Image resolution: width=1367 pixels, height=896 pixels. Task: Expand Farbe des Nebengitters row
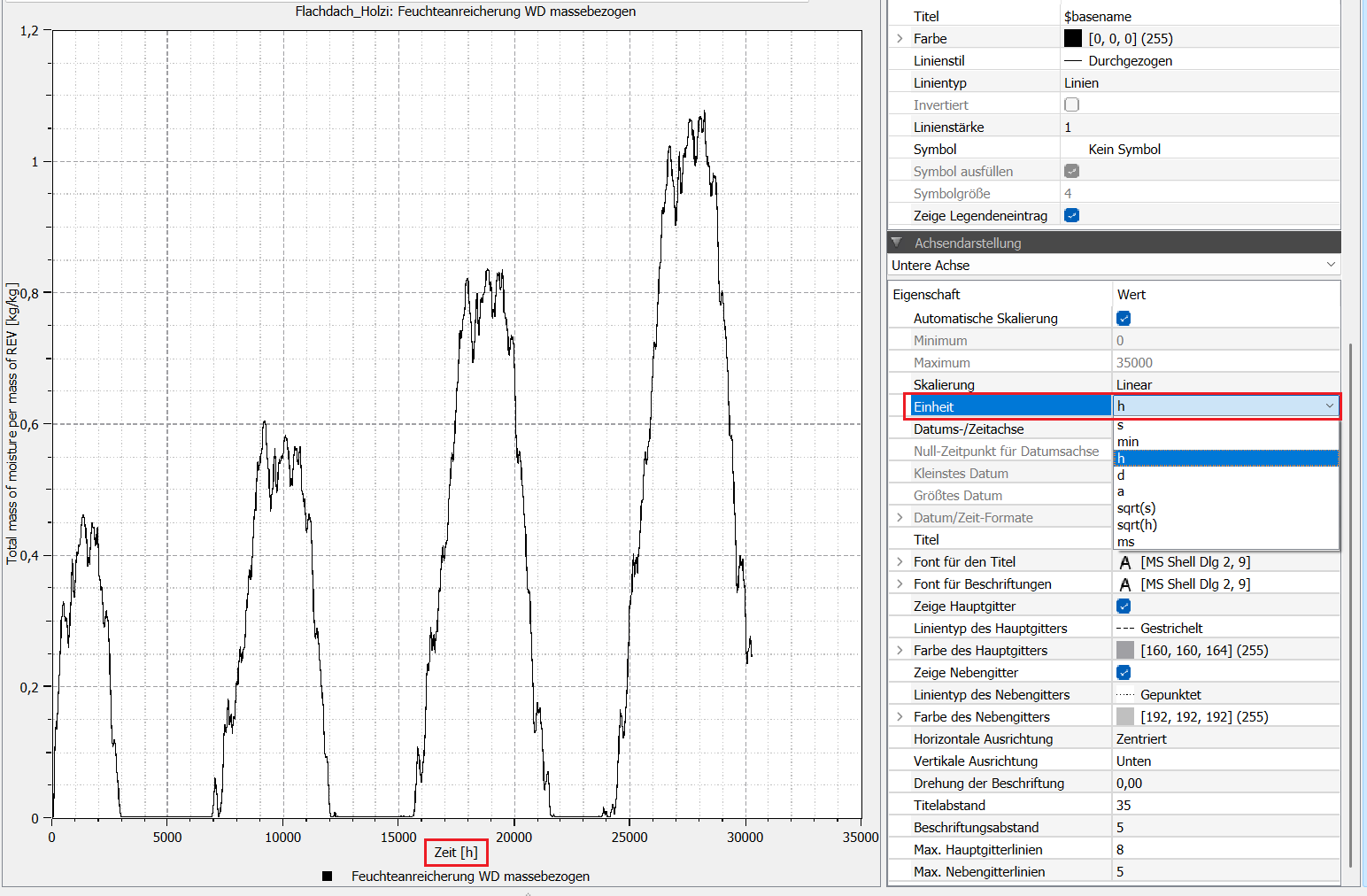900,716
